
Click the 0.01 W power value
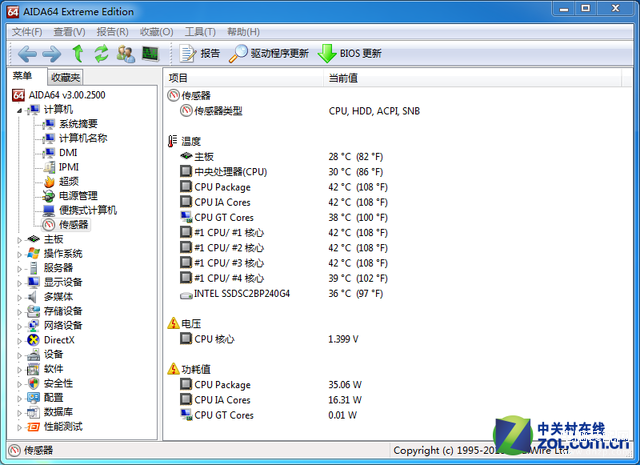(x=342, y=415)
